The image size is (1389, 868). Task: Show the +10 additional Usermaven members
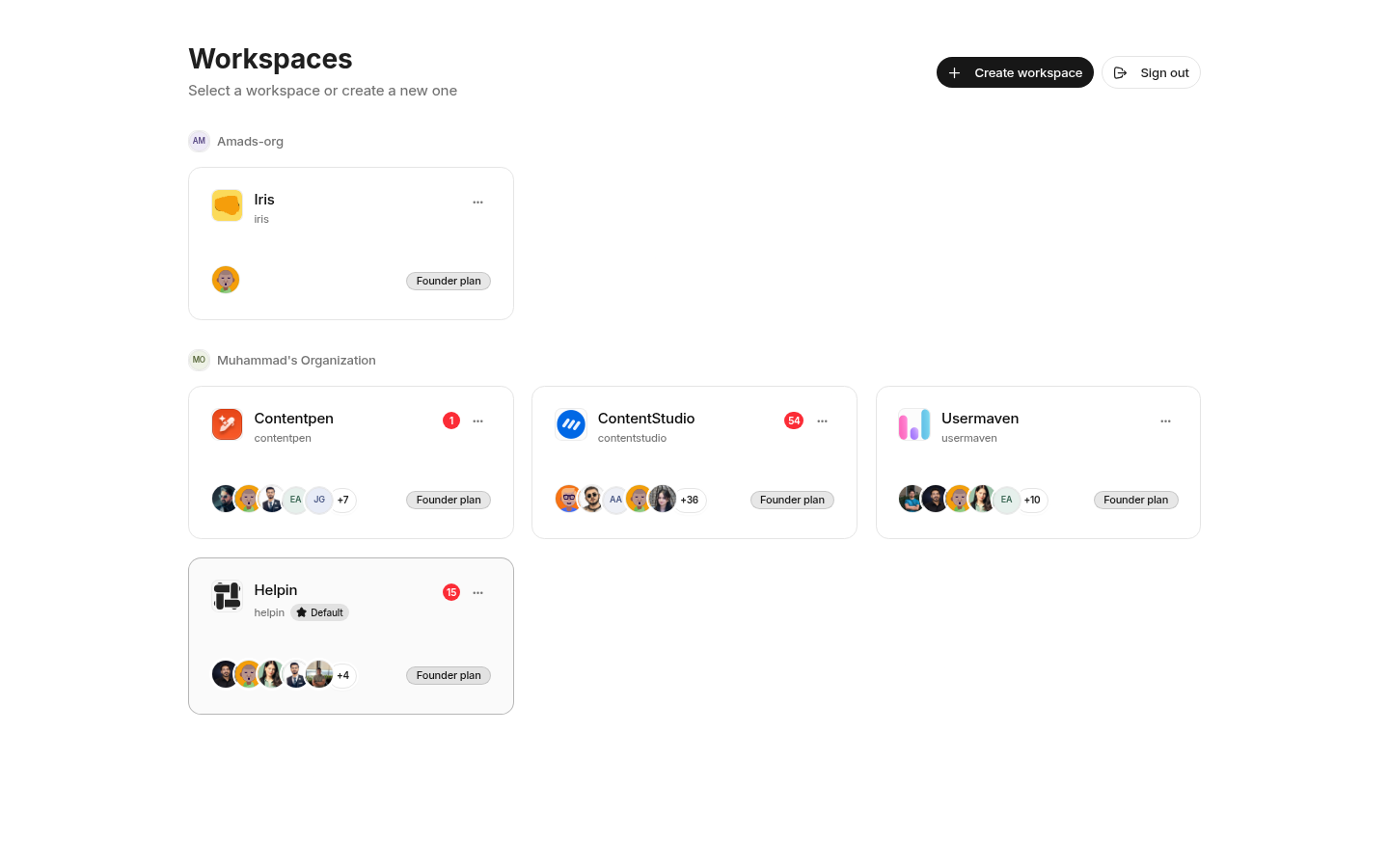1032,500
